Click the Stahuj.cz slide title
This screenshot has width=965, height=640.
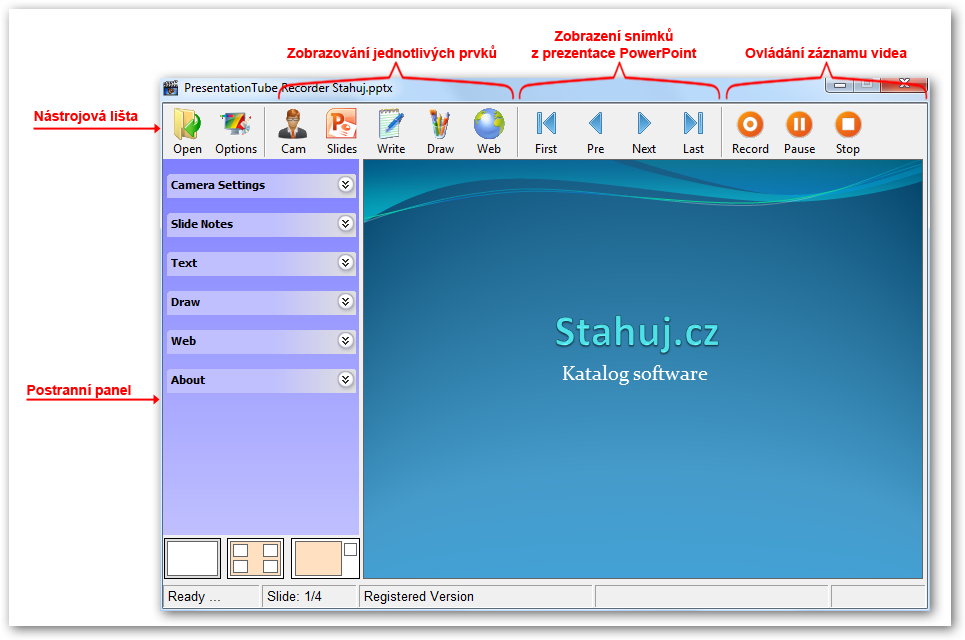pos(637,332)
